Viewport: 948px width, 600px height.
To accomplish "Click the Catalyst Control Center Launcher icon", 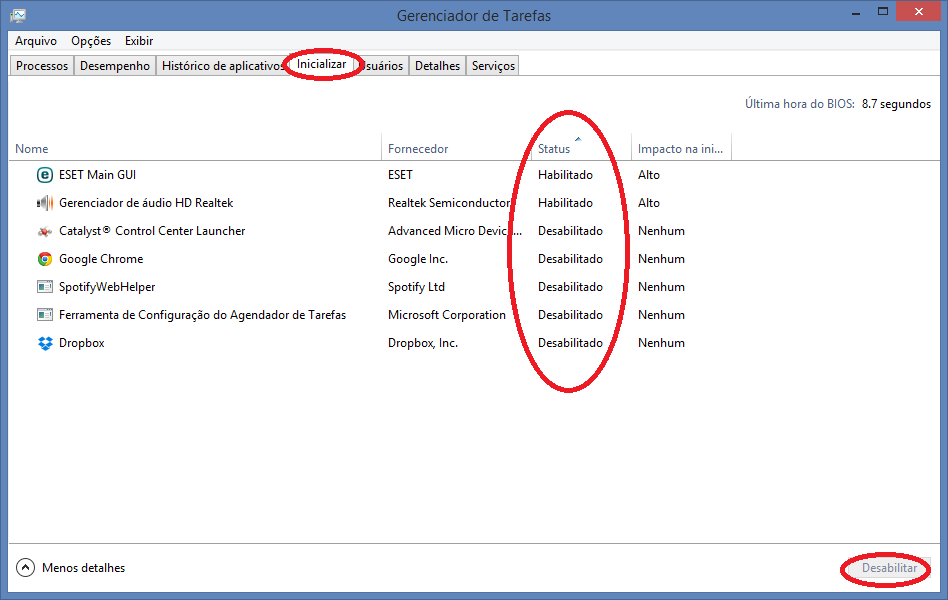I will [x=45, y=231].
